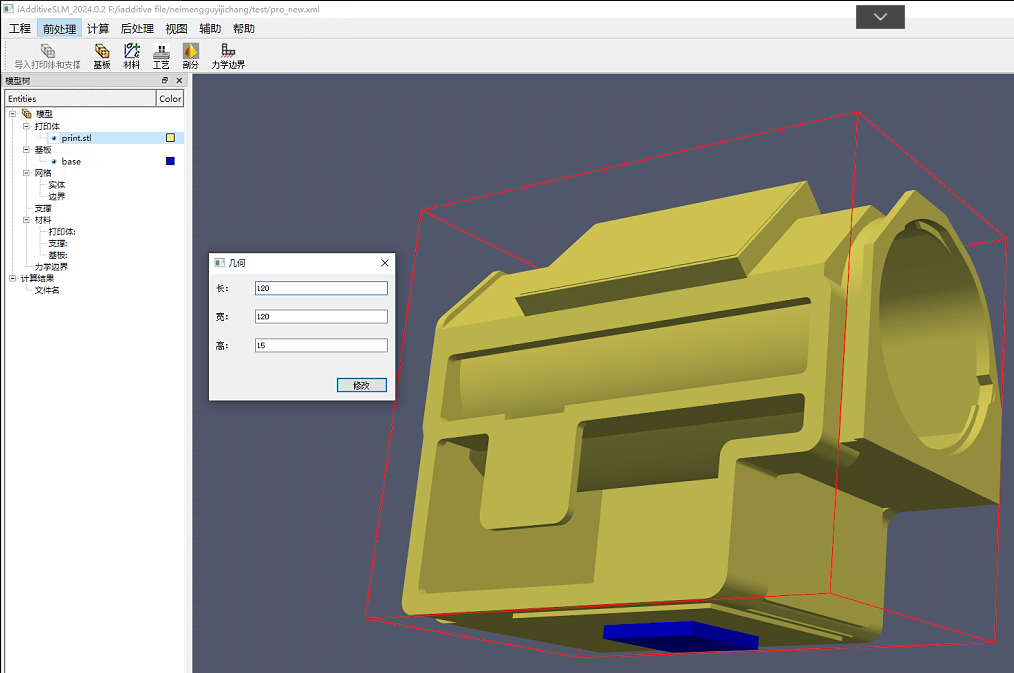Select base in model tree
The height and width of the screenshot is (673, 1014).
(71, 162)
